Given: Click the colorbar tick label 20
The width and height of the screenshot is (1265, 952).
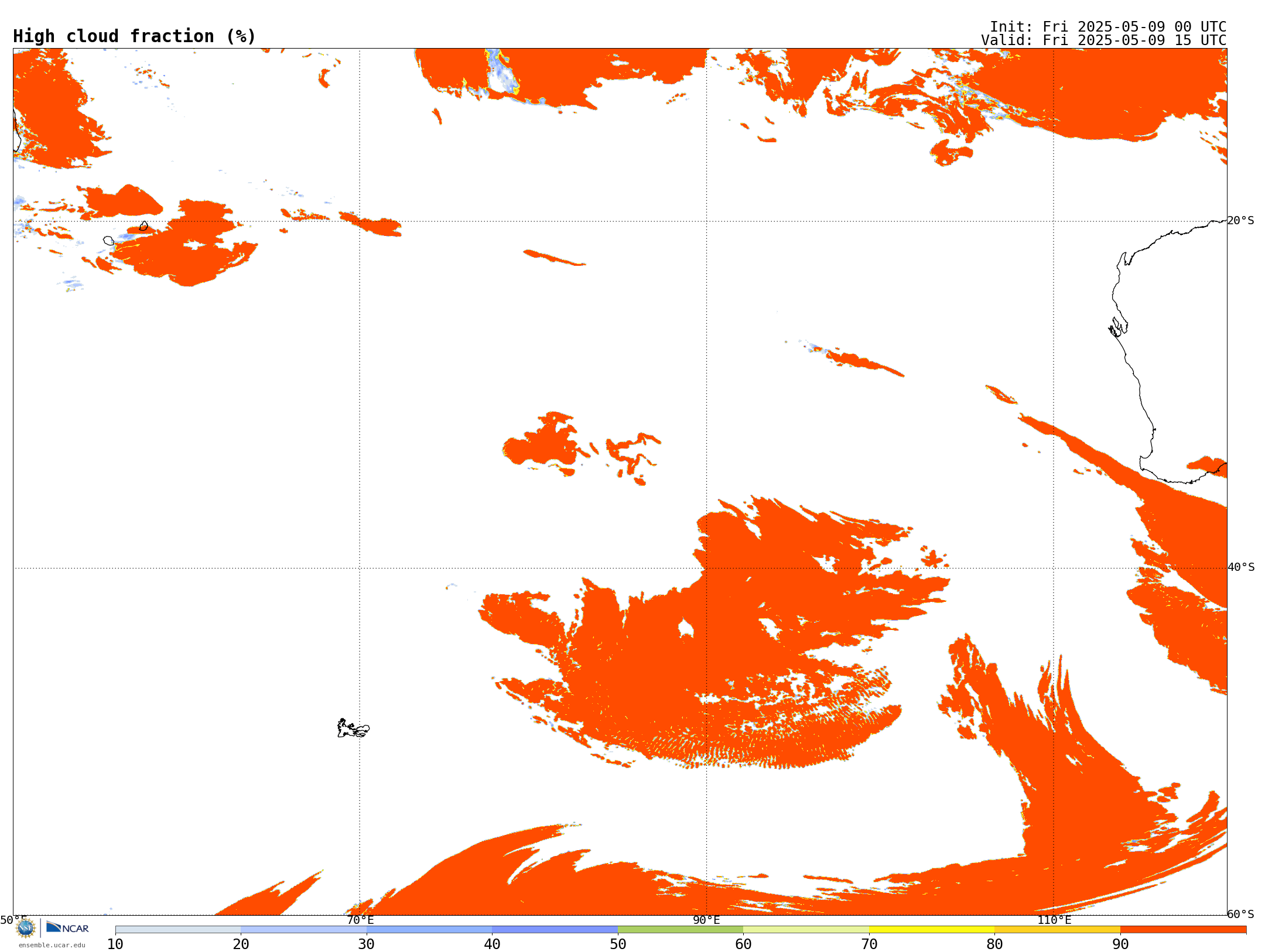Looking at the screenshot, I should pos(241,944).
